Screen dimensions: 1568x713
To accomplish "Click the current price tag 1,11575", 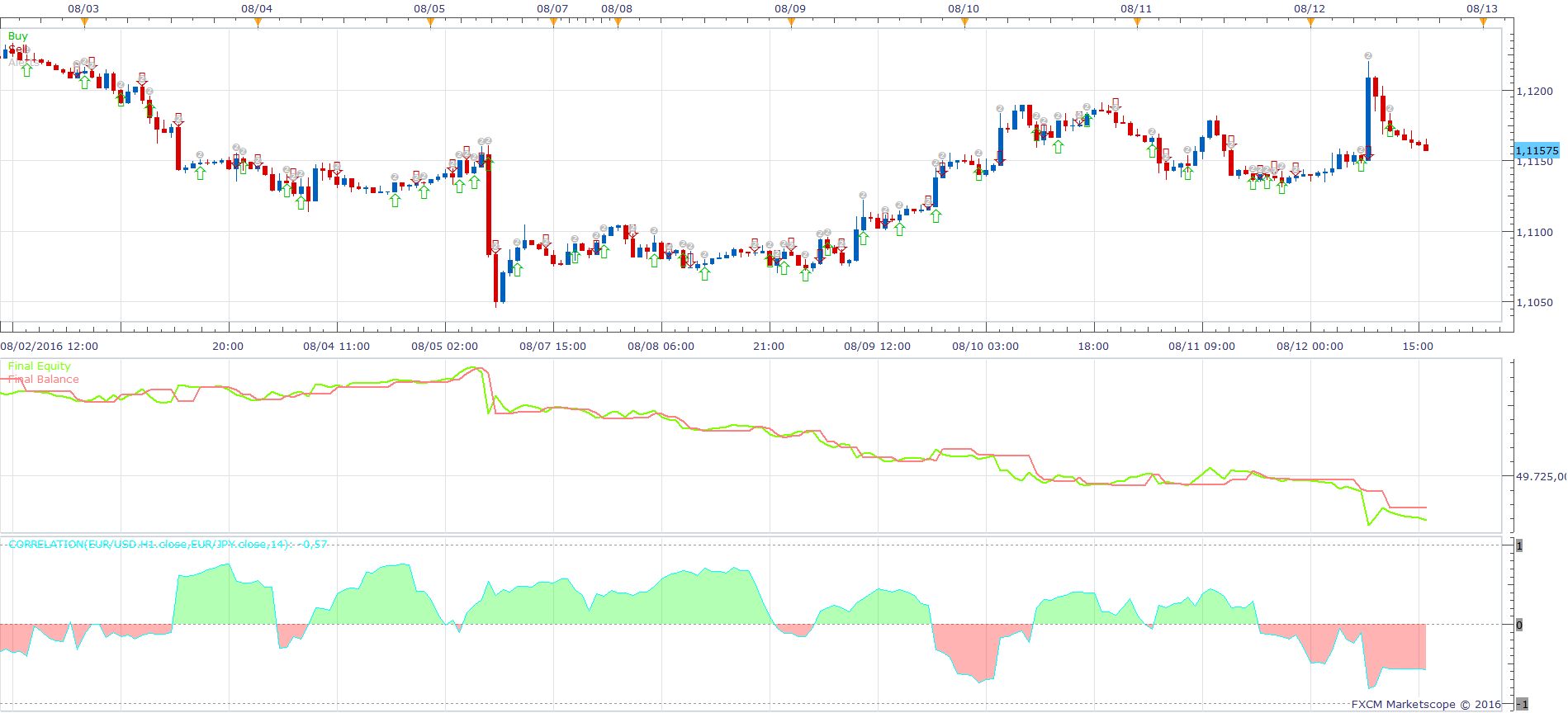I will tap(1537, 150).
